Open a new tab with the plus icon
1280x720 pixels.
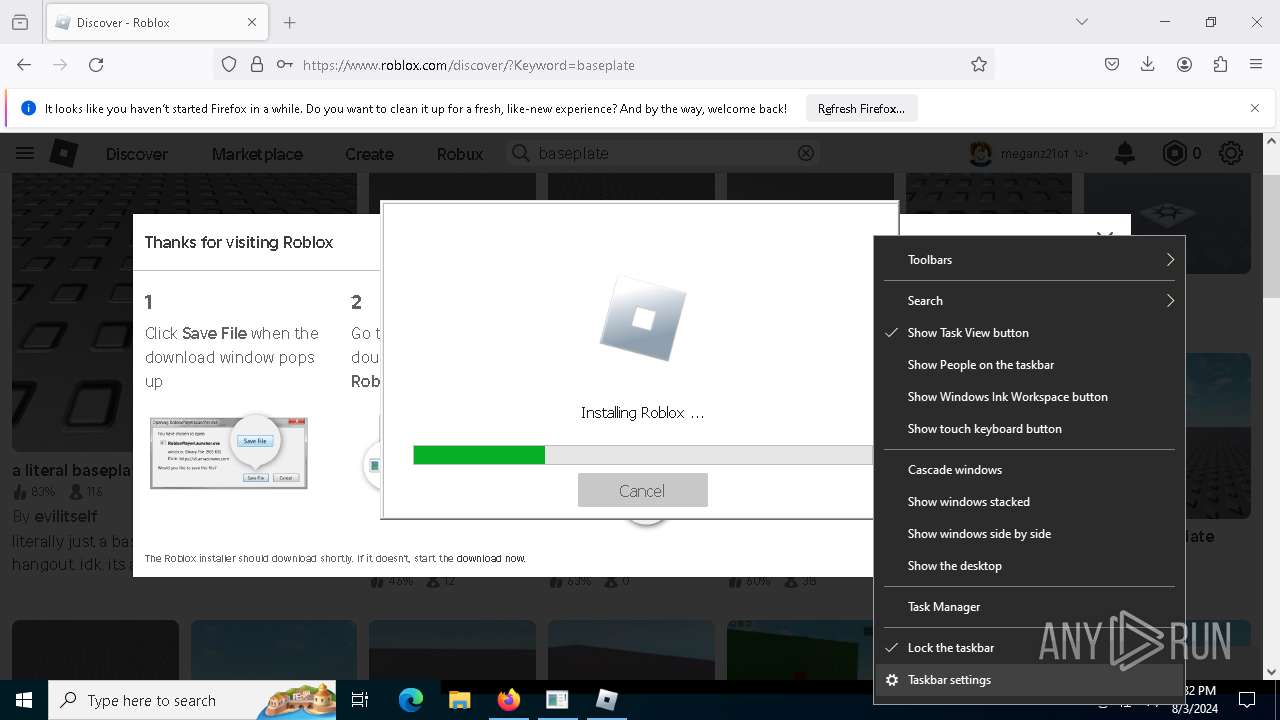pos(289,22)
